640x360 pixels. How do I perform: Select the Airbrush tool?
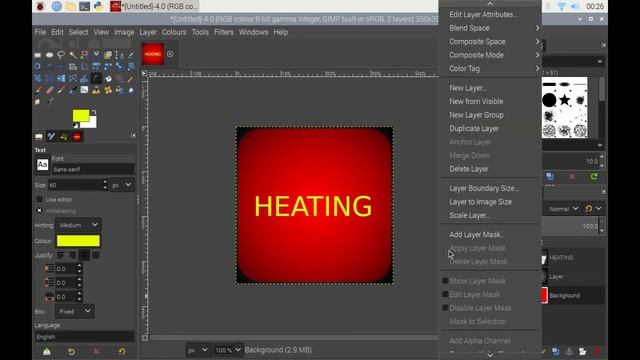pyautogui.click(x=61, y=90)
